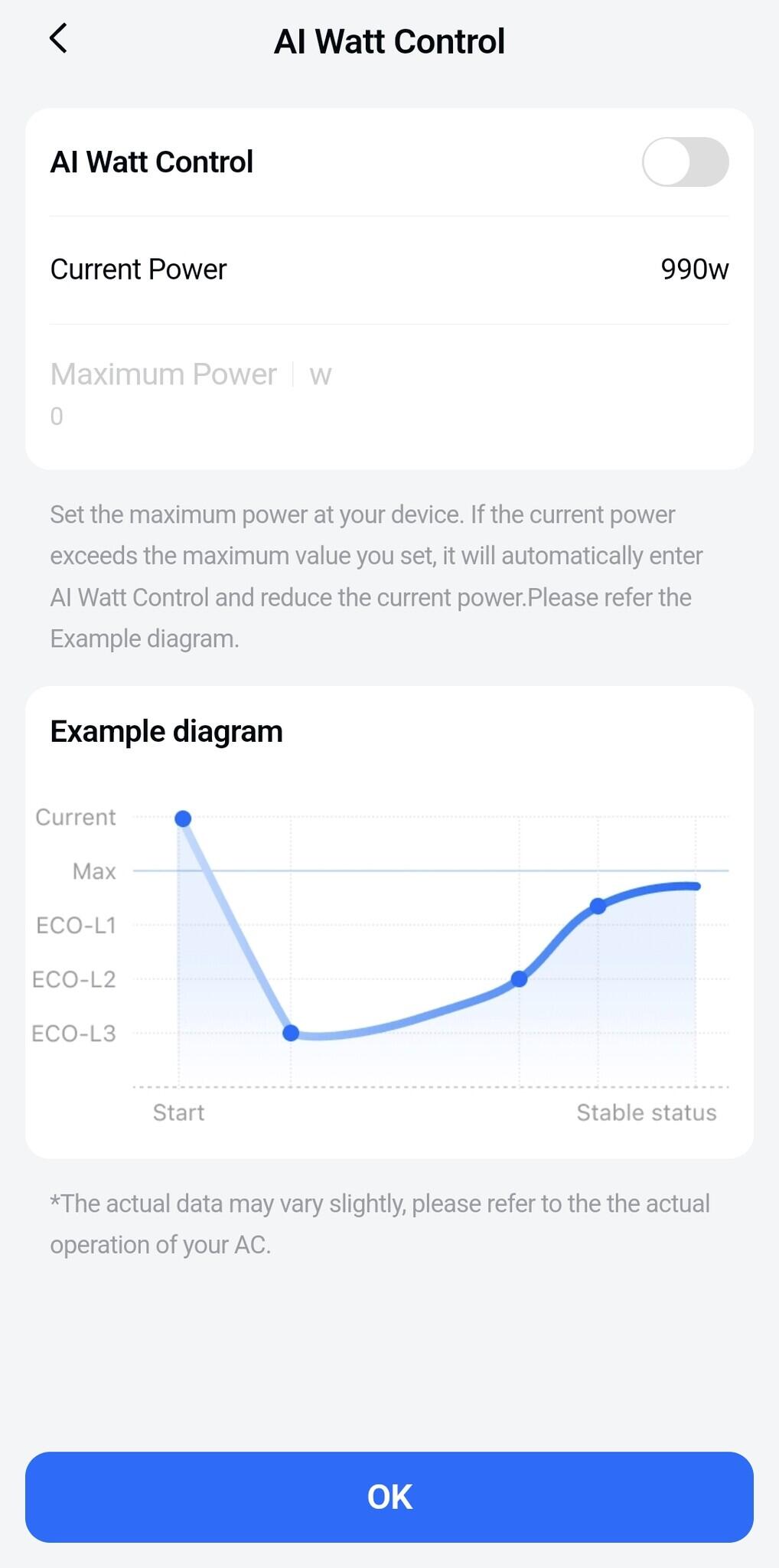Viewport: 779px width, 1568px height.
Task: Click the Current Power row label
Action: click(x=139, y=269)
